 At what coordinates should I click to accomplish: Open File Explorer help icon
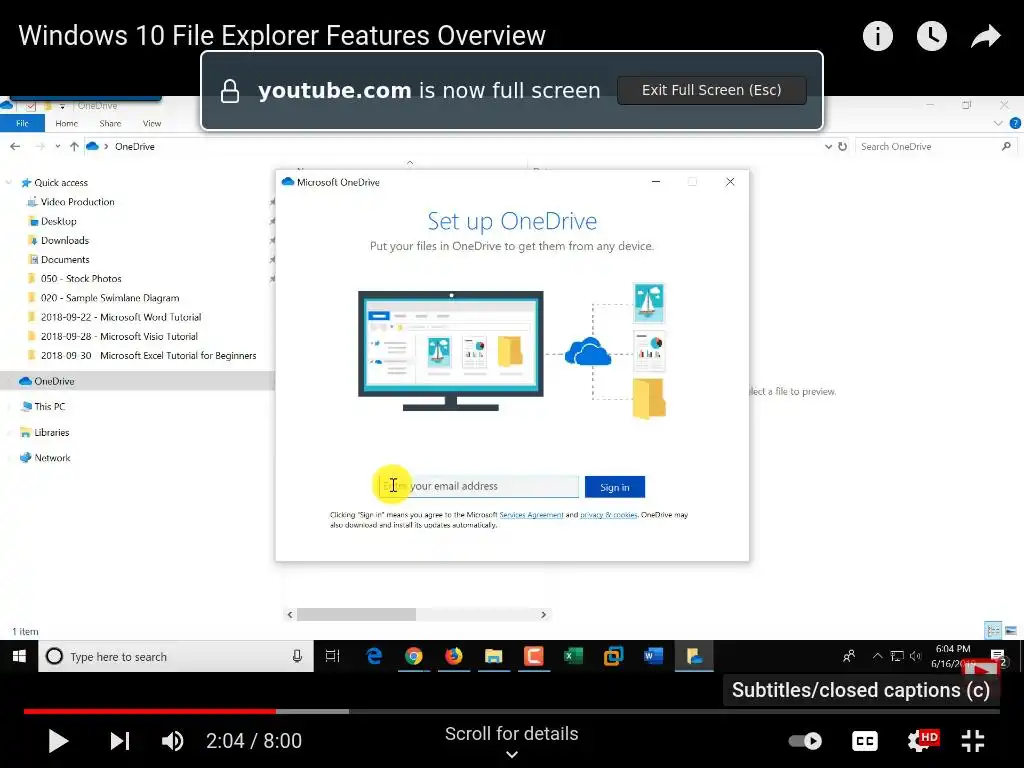tap(1015, 123)
